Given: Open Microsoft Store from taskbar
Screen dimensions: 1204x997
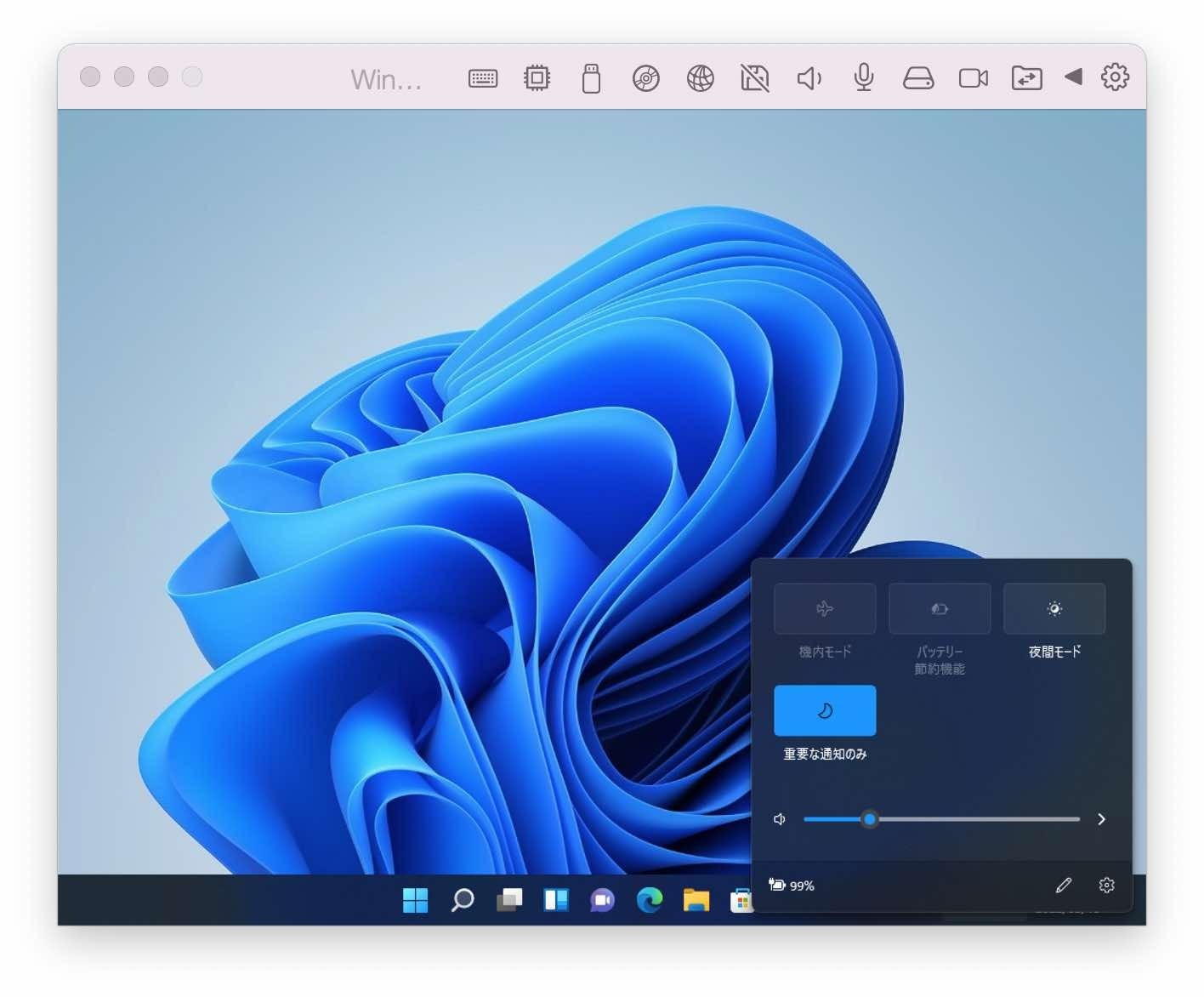Looking at the screenshot, I should [x=741, y=900].
